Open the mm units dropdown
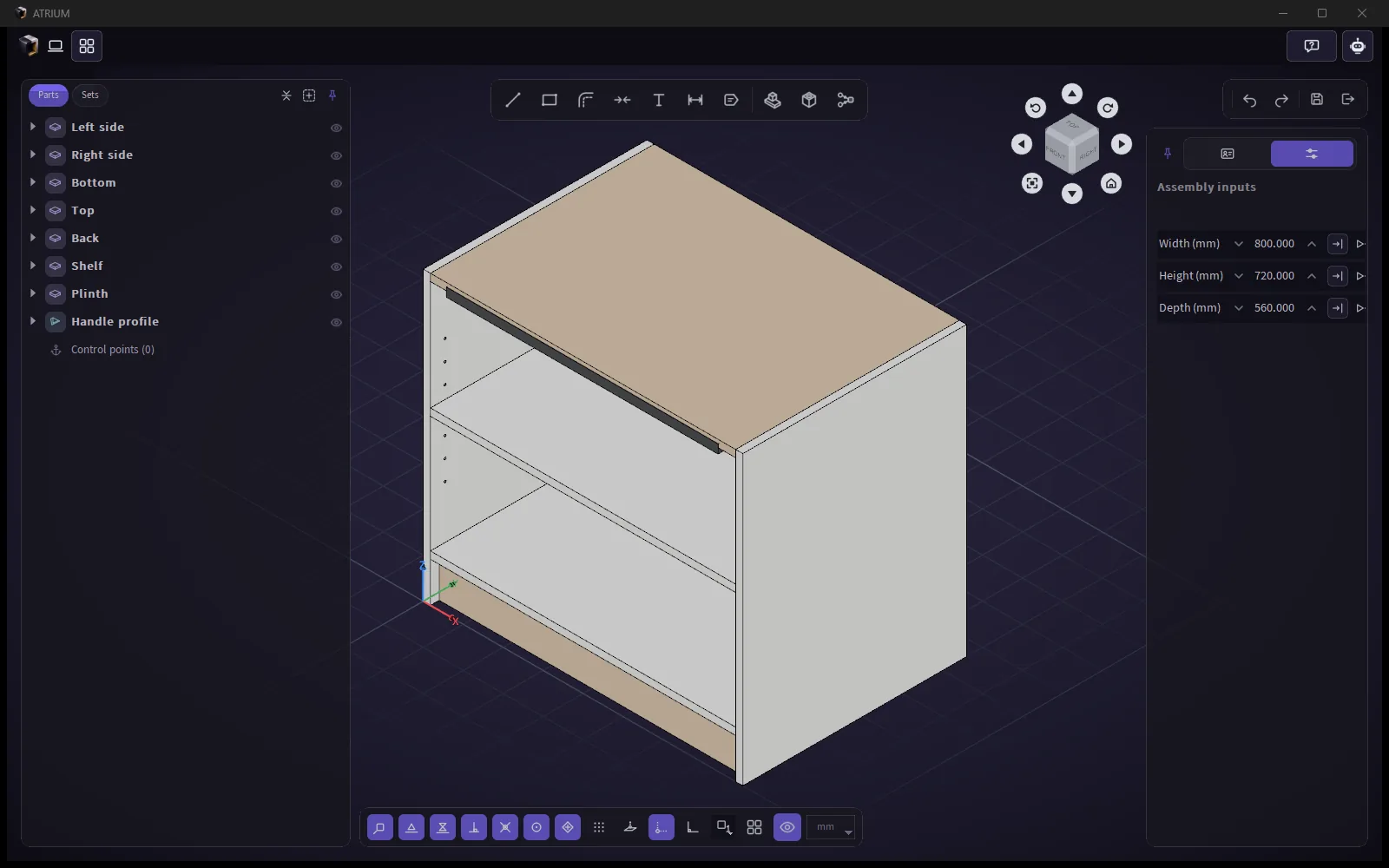Screen dimensions: 1389x868 [831, 827]
